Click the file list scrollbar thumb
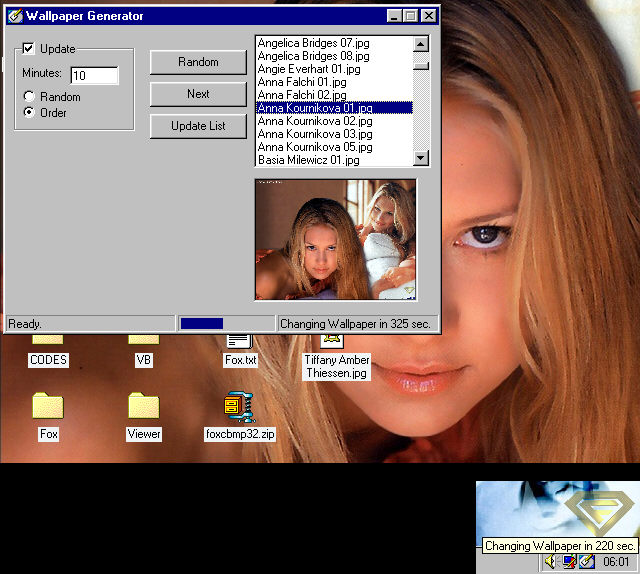 click(x=421, y=66)
